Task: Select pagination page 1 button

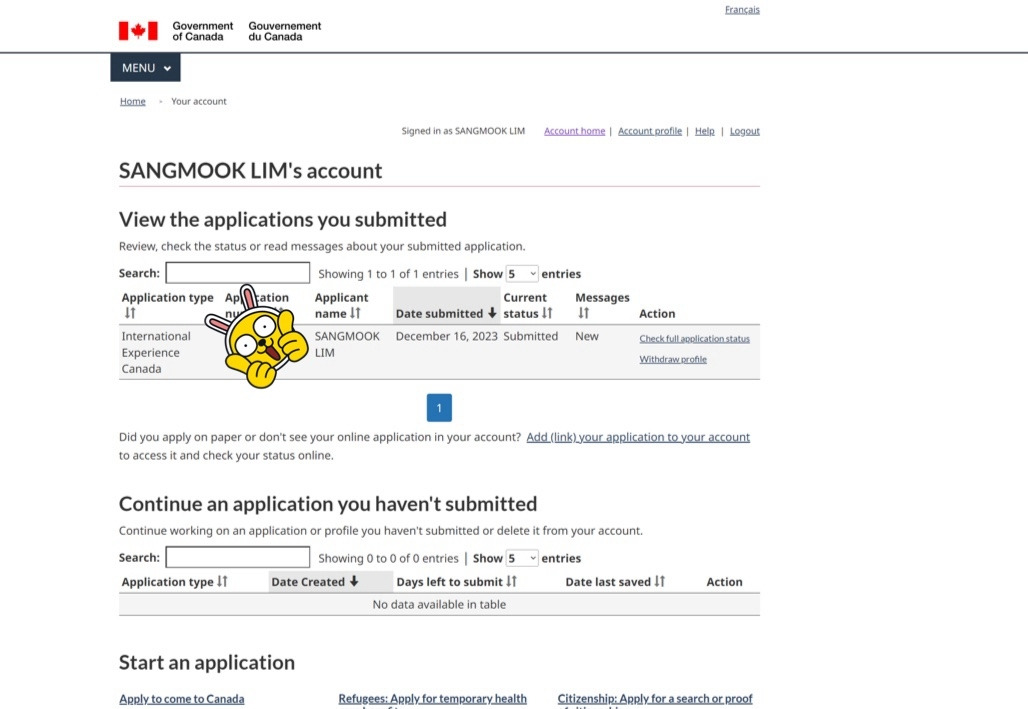Action: [x=439, y=408]
